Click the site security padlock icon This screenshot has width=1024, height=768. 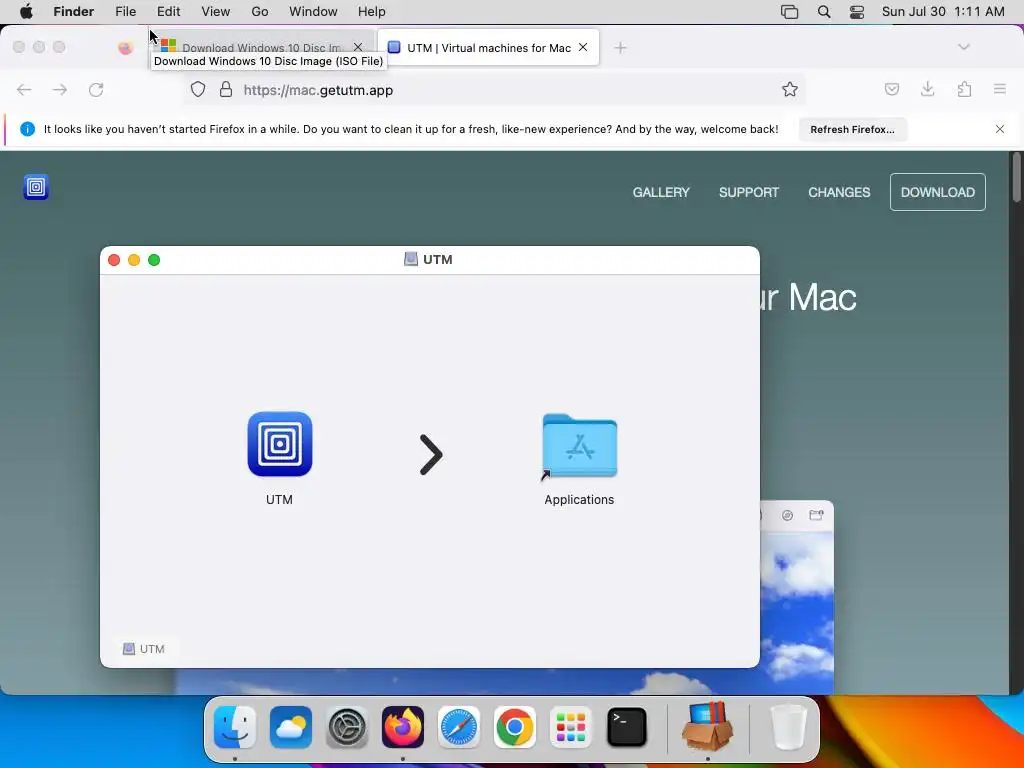point(226,89)
